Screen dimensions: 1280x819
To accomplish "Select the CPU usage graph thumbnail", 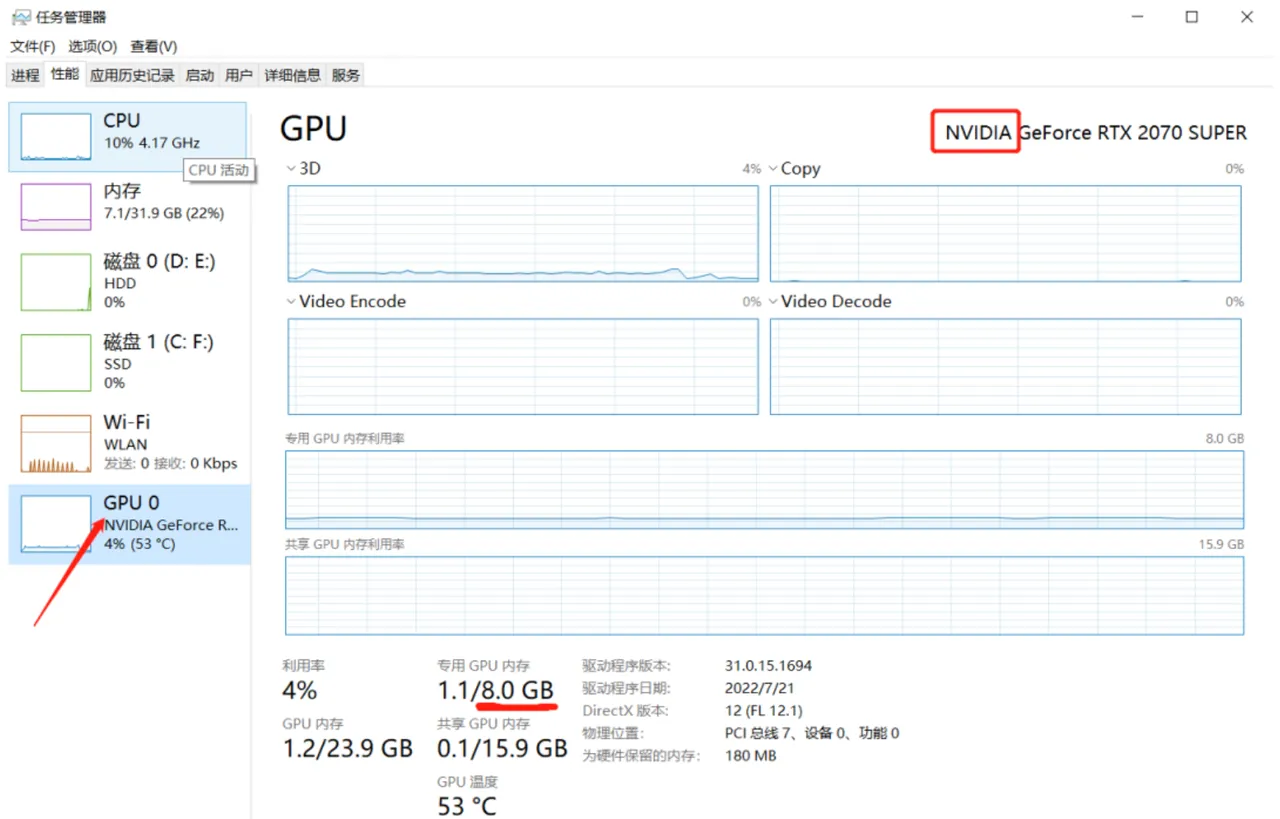I will (x=56, y=137).
